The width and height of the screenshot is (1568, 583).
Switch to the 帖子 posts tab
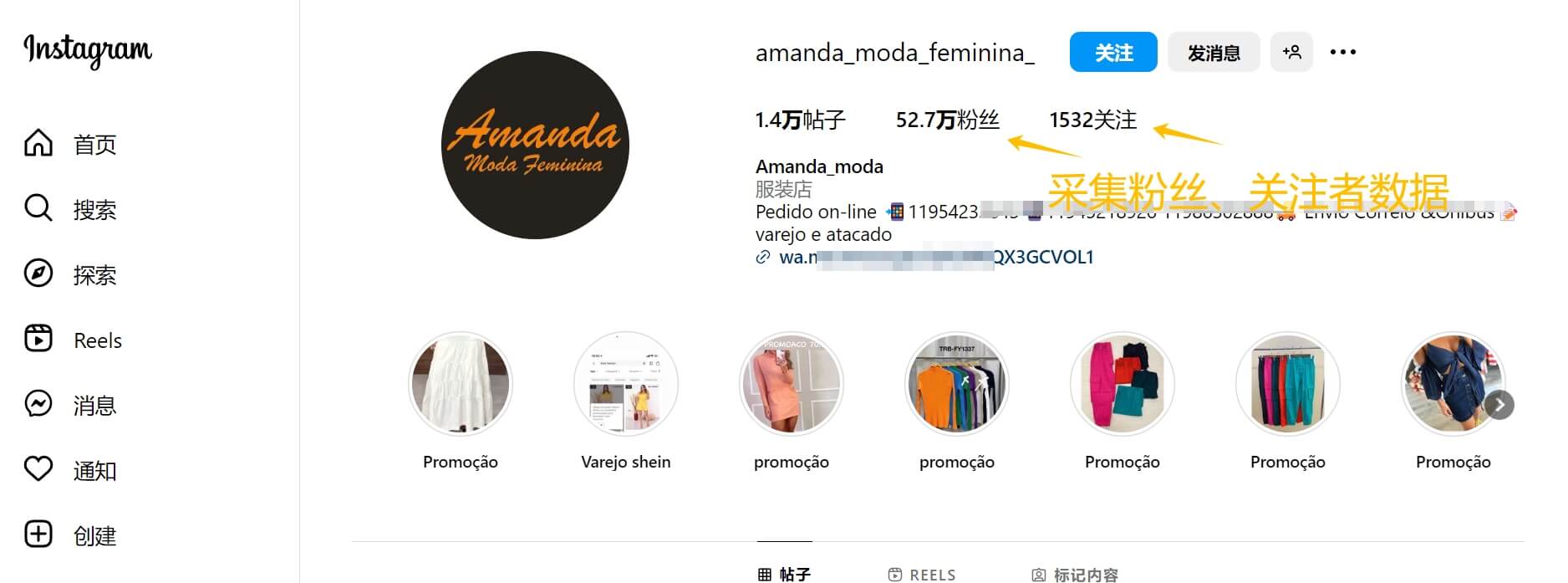[784, 574]
